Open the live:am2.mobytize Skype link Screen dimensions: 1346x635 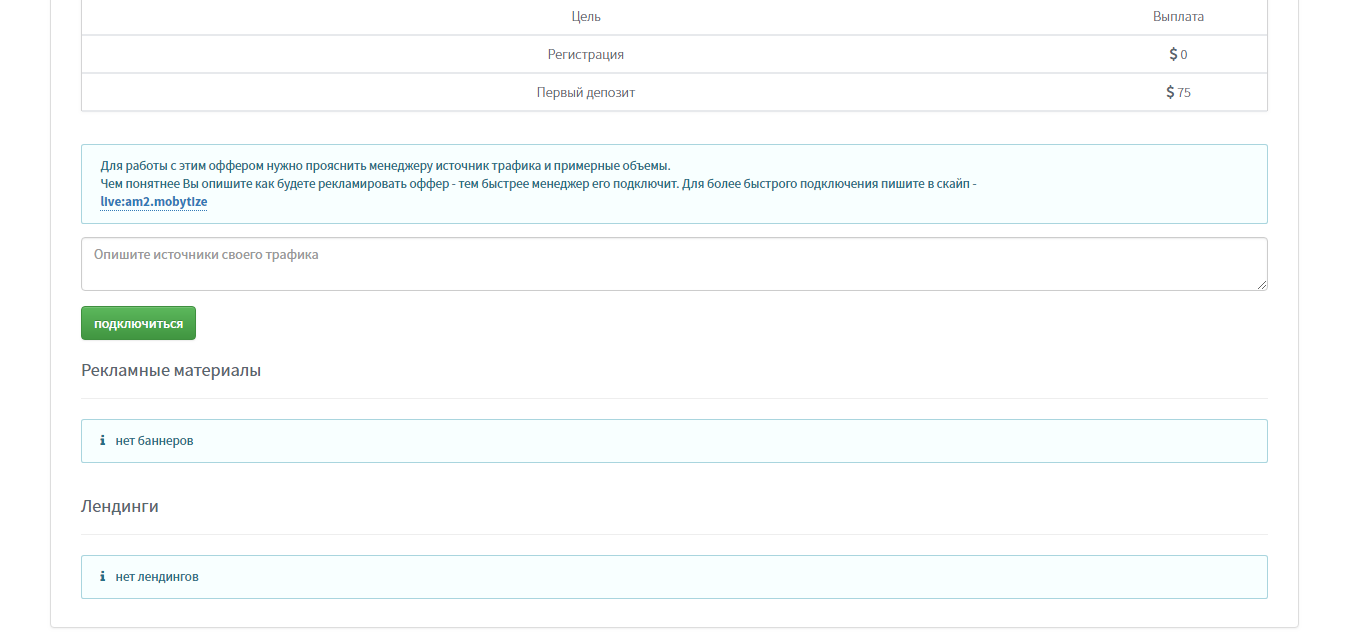pyautogui.click(x=154, y=202)
